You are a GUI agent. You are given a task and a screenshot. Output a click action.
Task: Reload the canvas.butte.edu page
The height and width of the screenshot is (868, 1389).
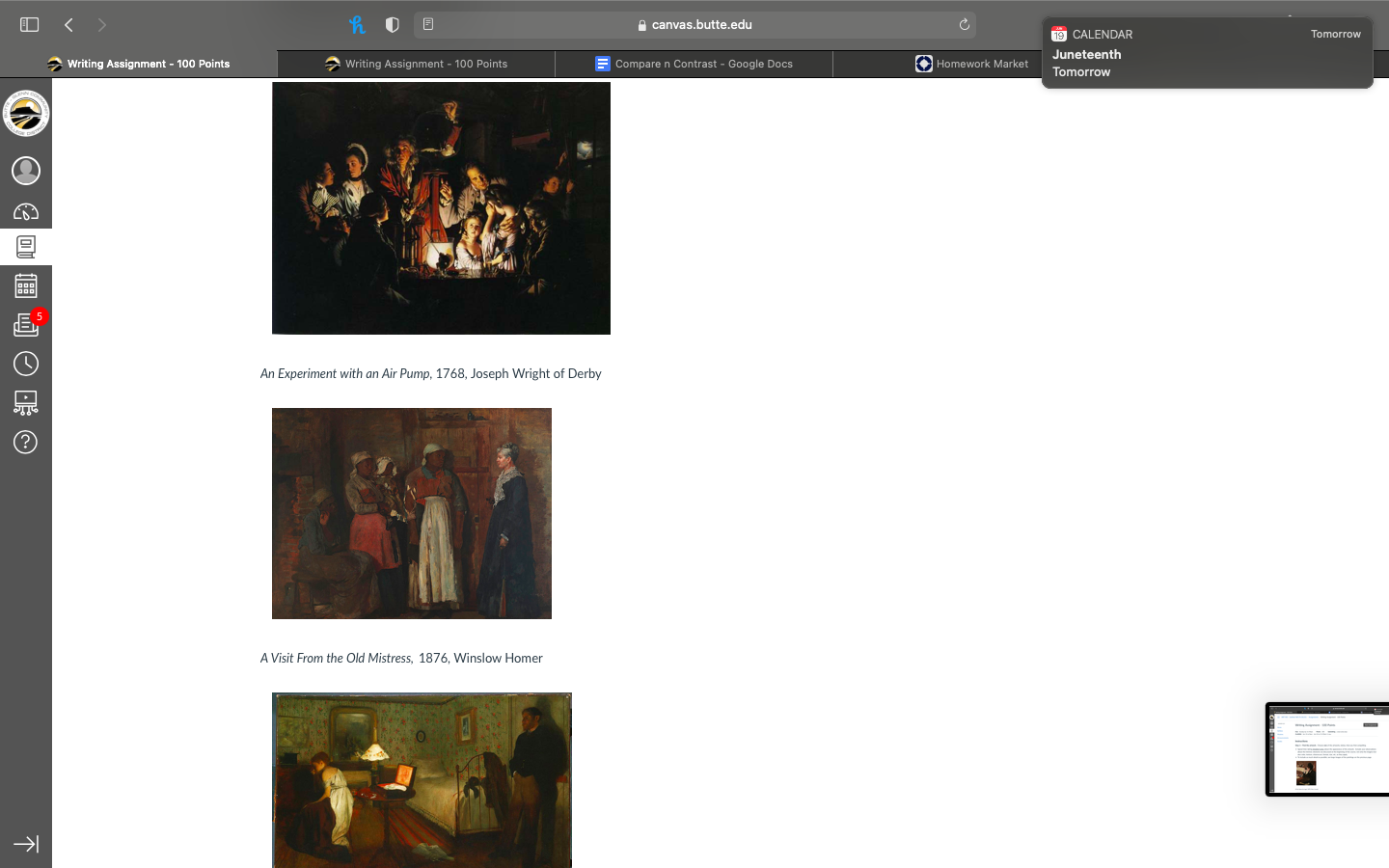click(x=964, y=25)
